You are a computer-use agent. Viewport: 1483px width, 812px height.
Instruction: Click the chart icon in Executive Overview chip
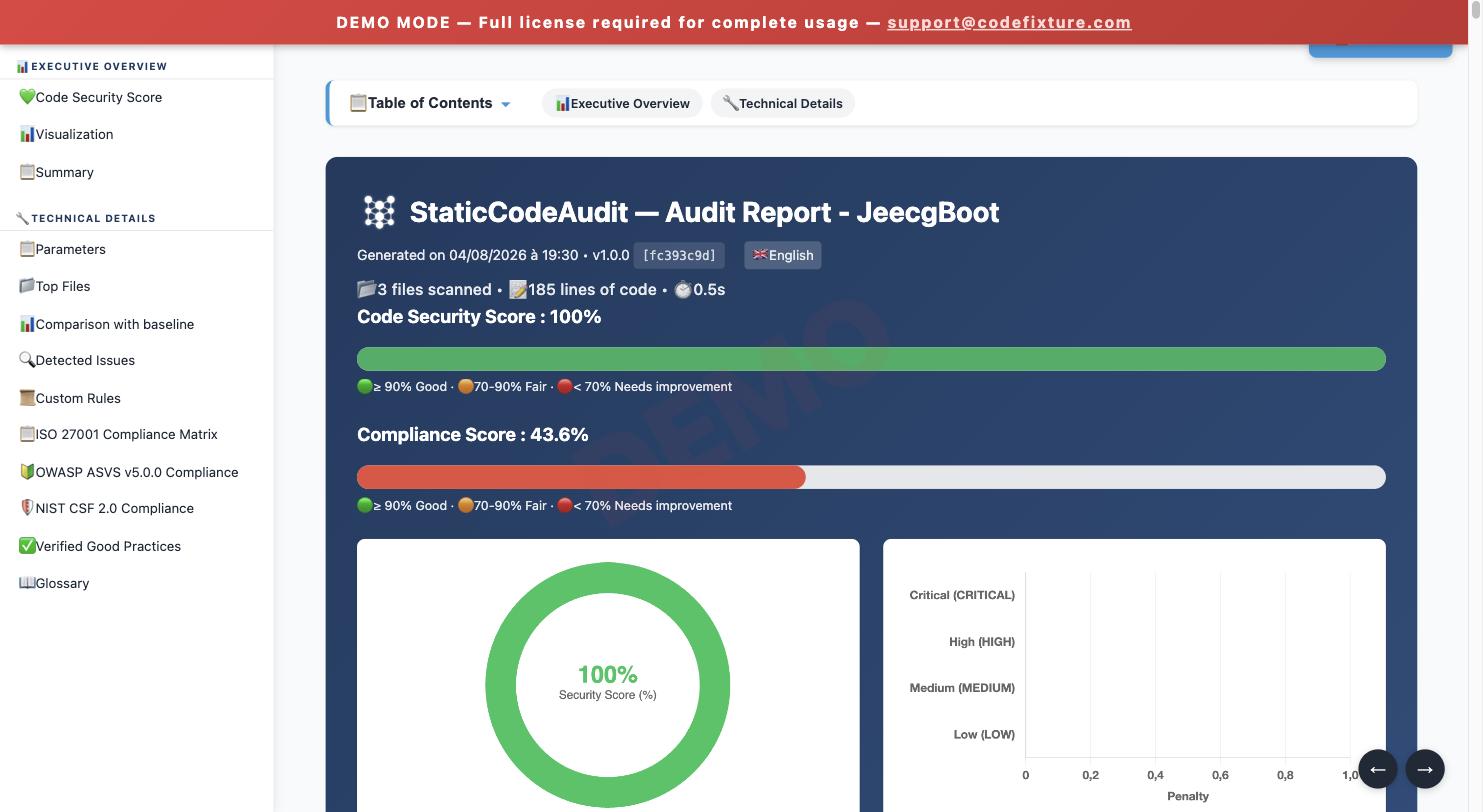[562, 103]
